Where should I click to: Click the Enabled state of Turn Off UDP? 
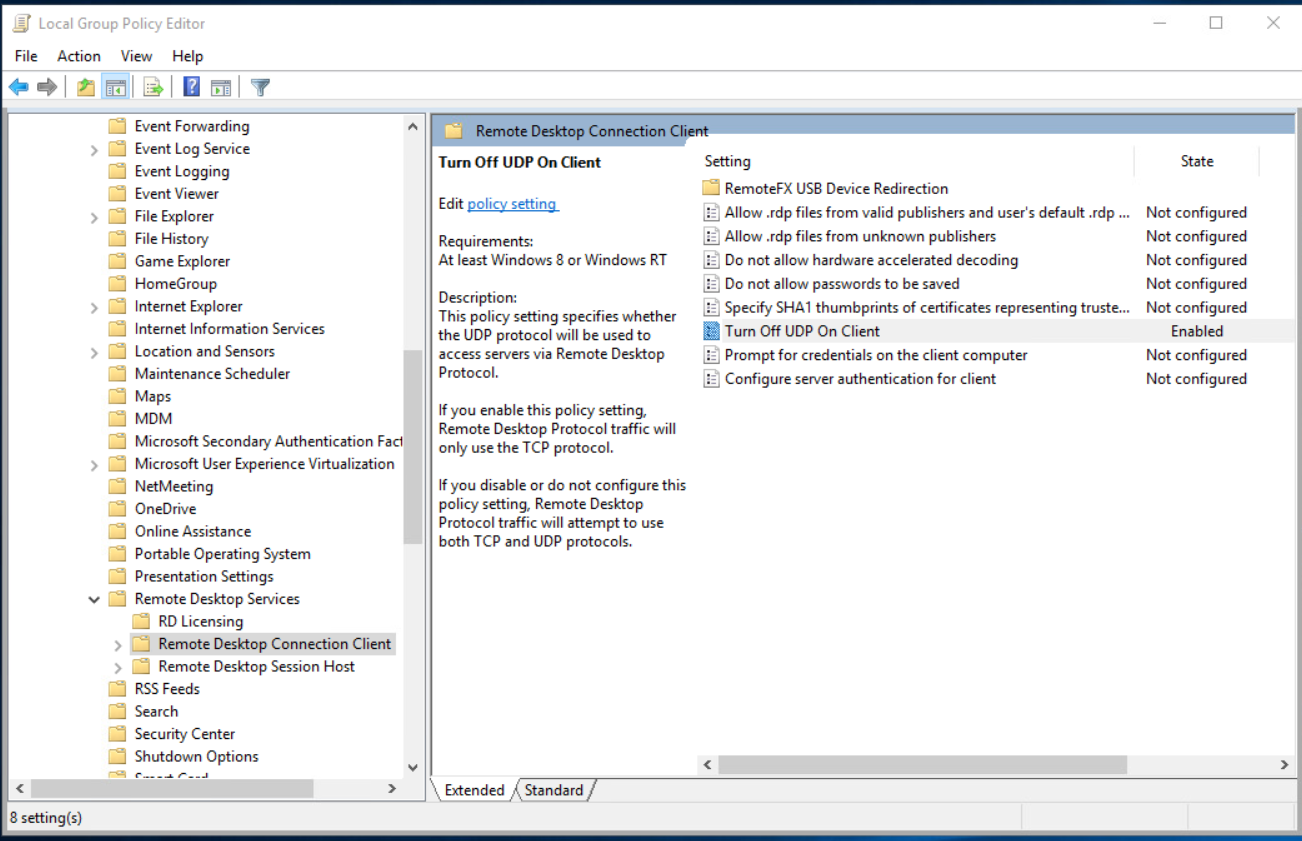coord(1197,331)
